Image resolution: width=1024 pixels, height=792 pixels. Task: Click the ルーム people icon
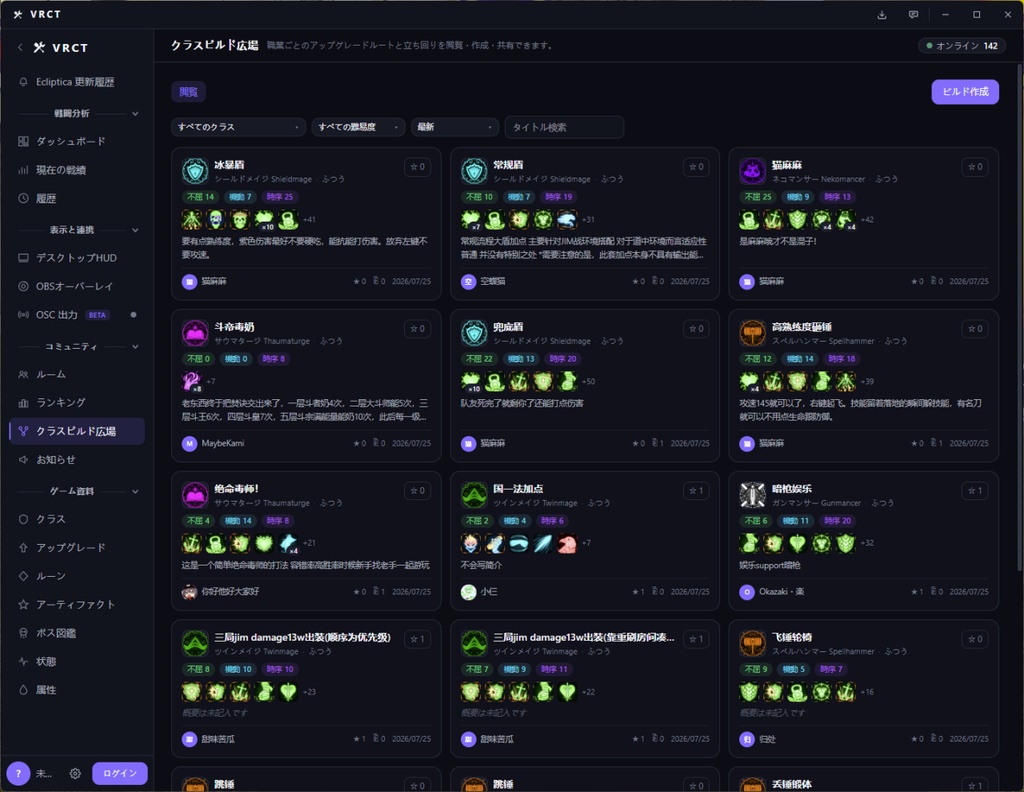(24, 374)
